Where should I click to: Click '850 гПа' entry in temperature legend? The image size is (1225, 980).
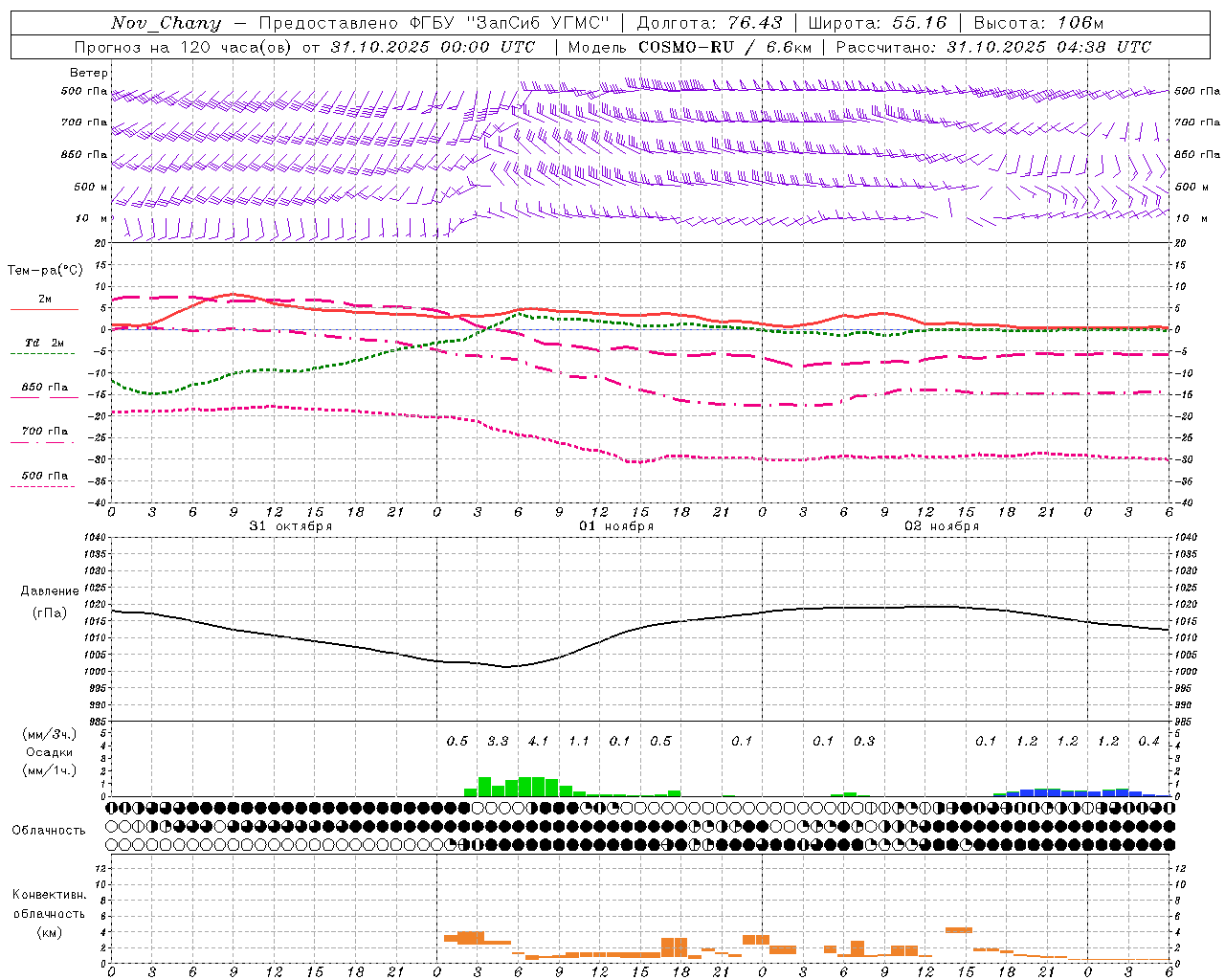[x=45, y=388]
